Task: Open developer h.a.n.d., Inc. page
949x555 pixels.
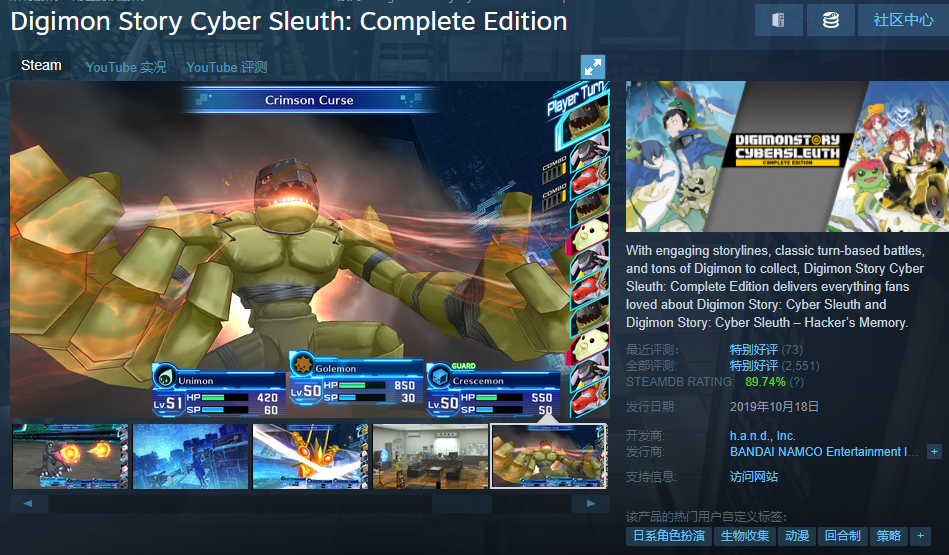Action: tap(762, 436)
